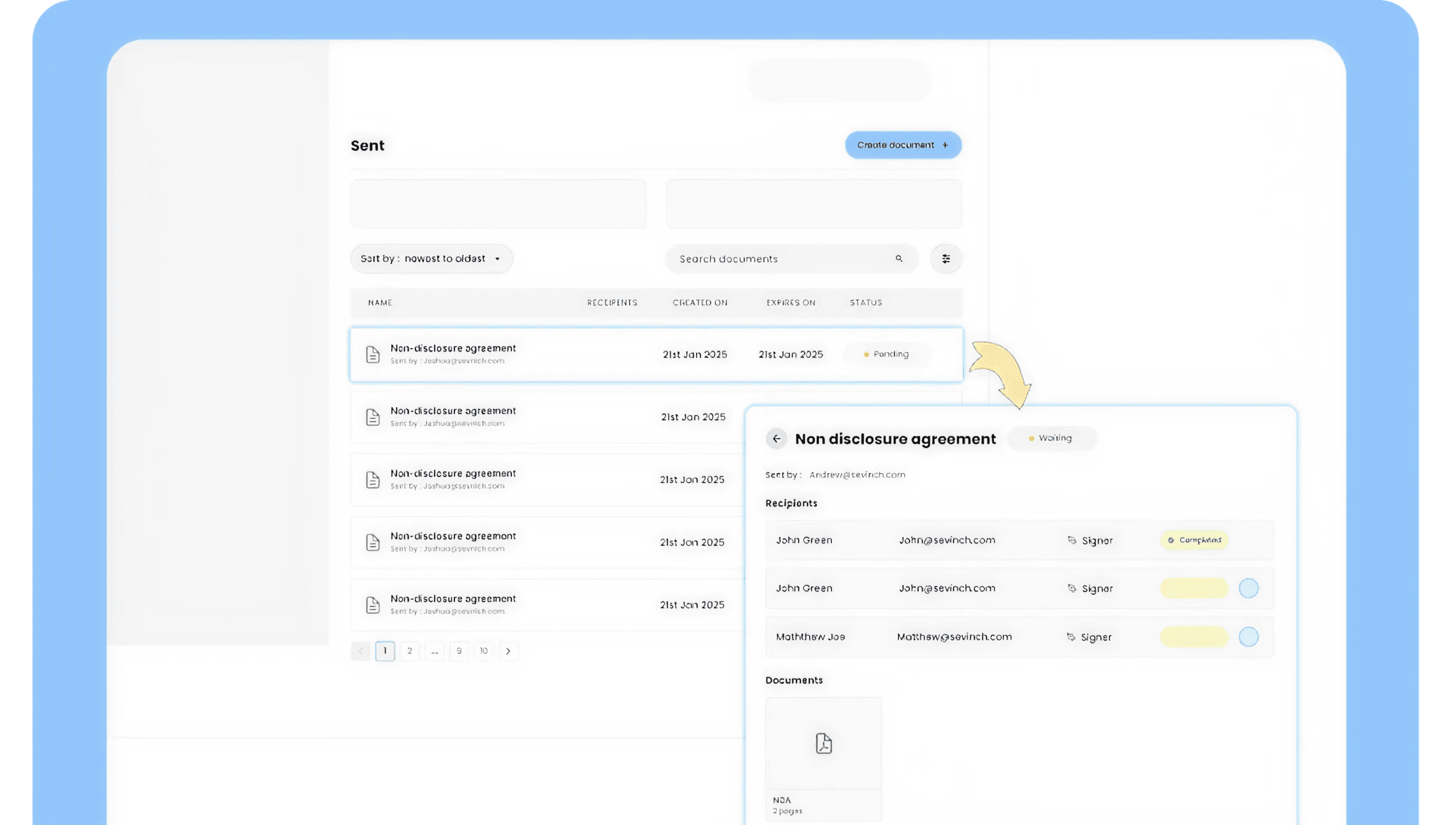The height and width of the screenshot is (825, 1456).
Task: Select page 2 in pagination
Action: 409,651
